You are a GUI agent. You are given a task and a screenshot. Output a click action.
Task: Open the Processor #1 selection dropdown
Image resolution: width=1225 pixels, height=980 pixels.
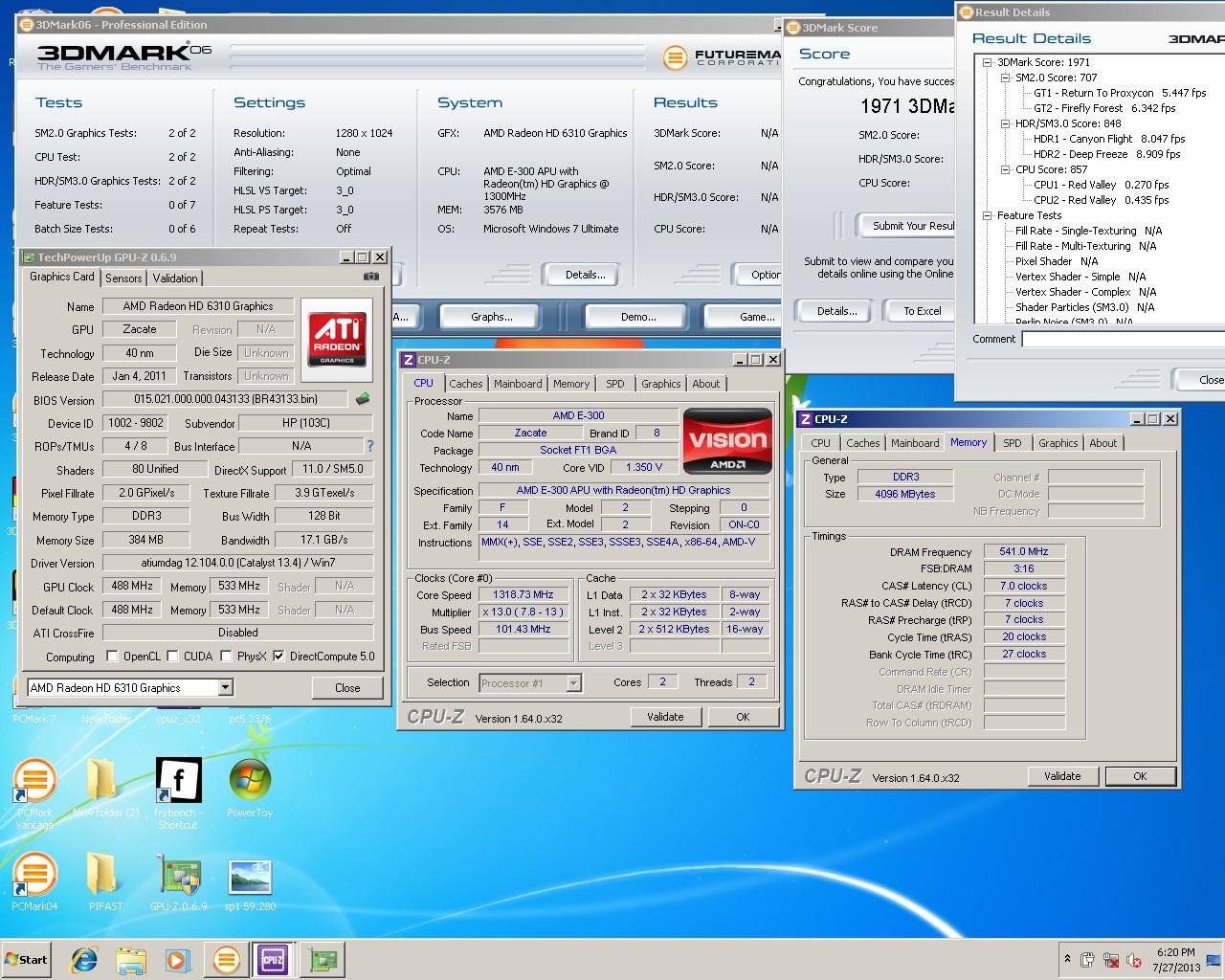click(573, 682)
